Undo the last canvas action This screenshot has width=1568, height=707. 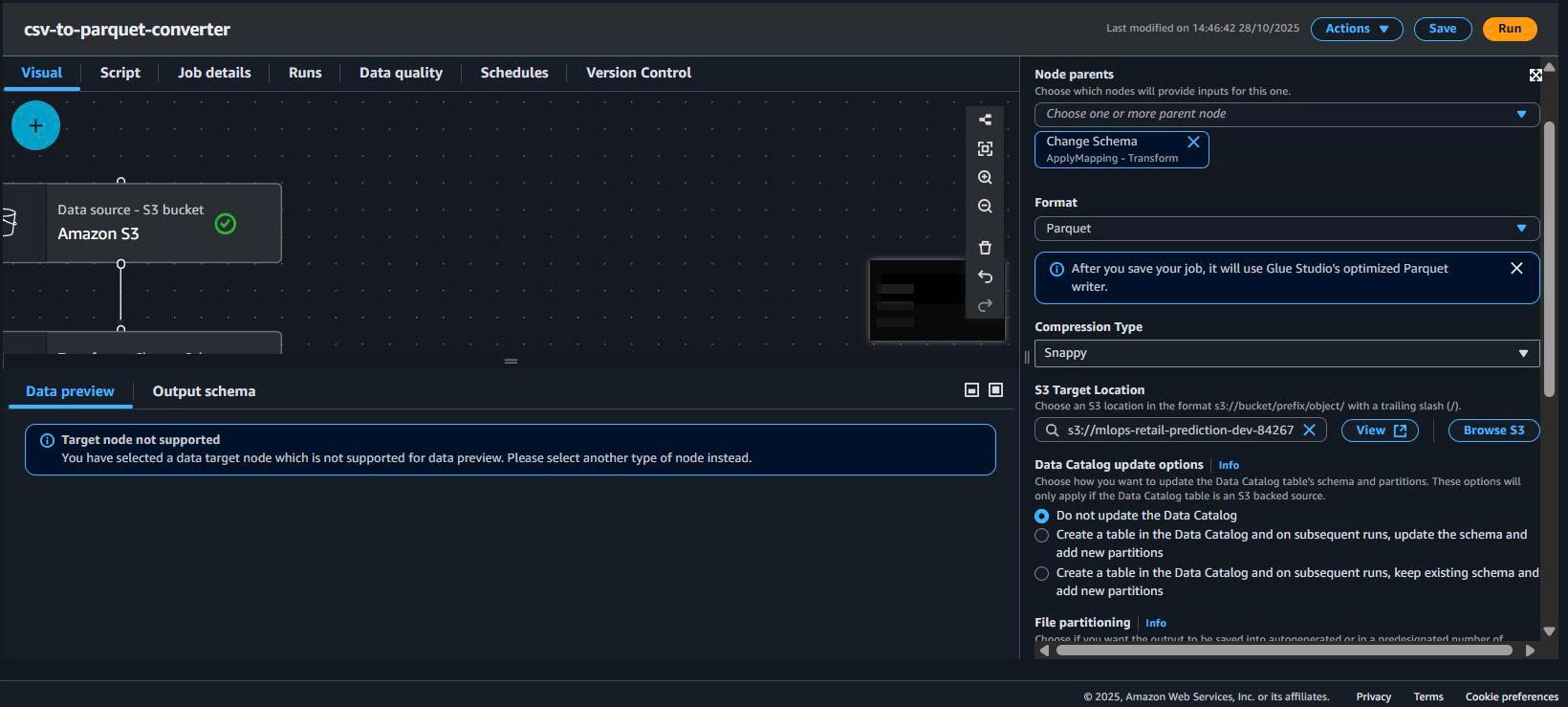point(985,276)
